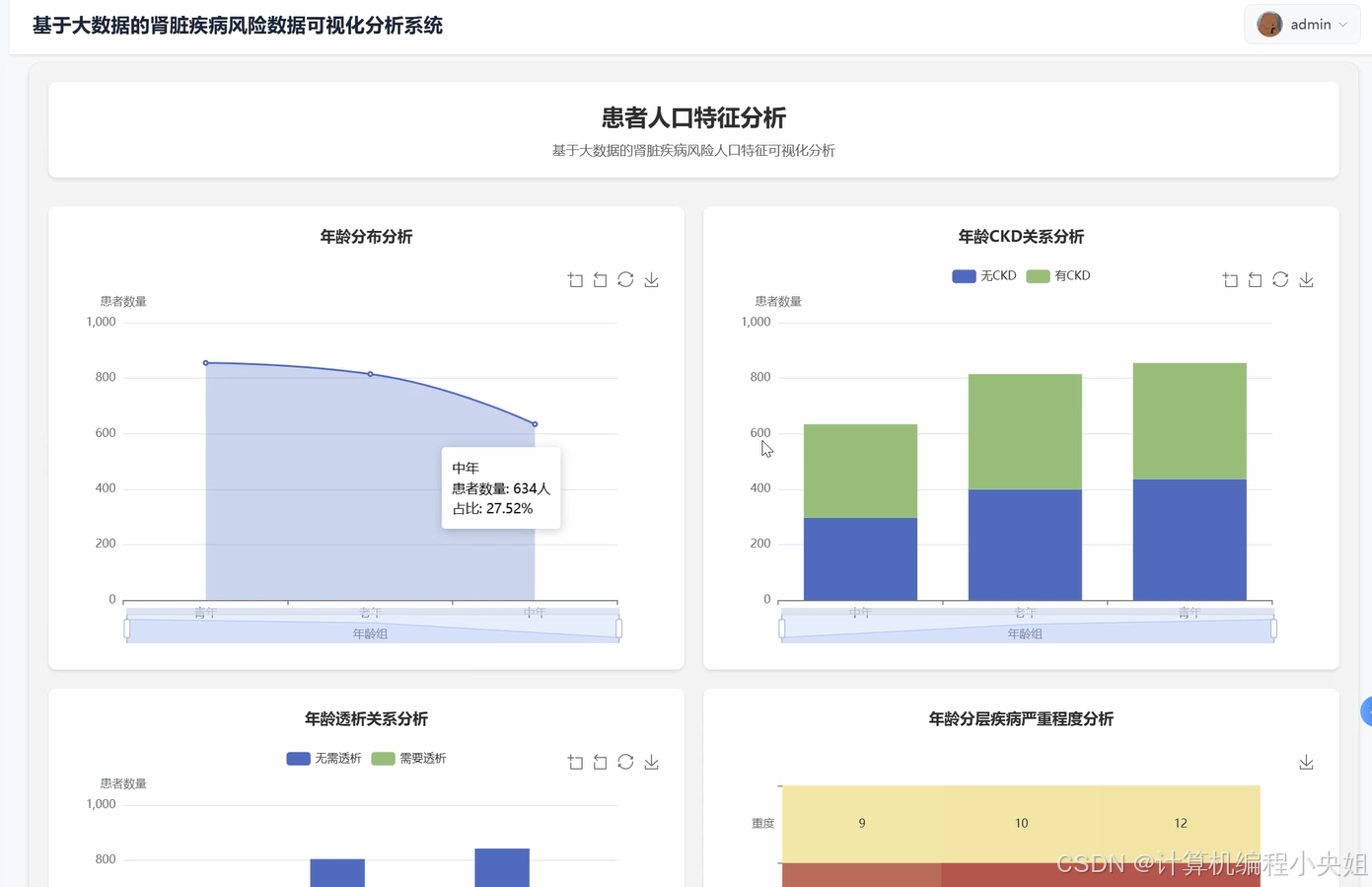Select area zoom on 年龄CKD关系分析 chart
This screenshot has height=887, width=1372.
tap(1230, 279)
